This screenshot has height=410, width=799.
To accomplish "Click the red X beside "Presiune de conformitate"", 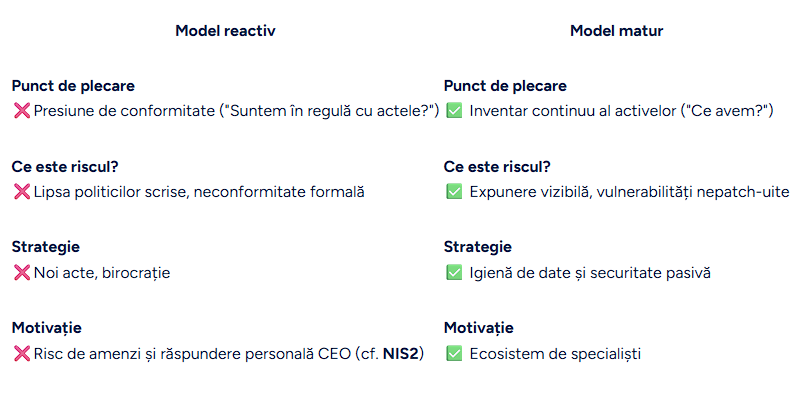I will (x=21, y=112).
